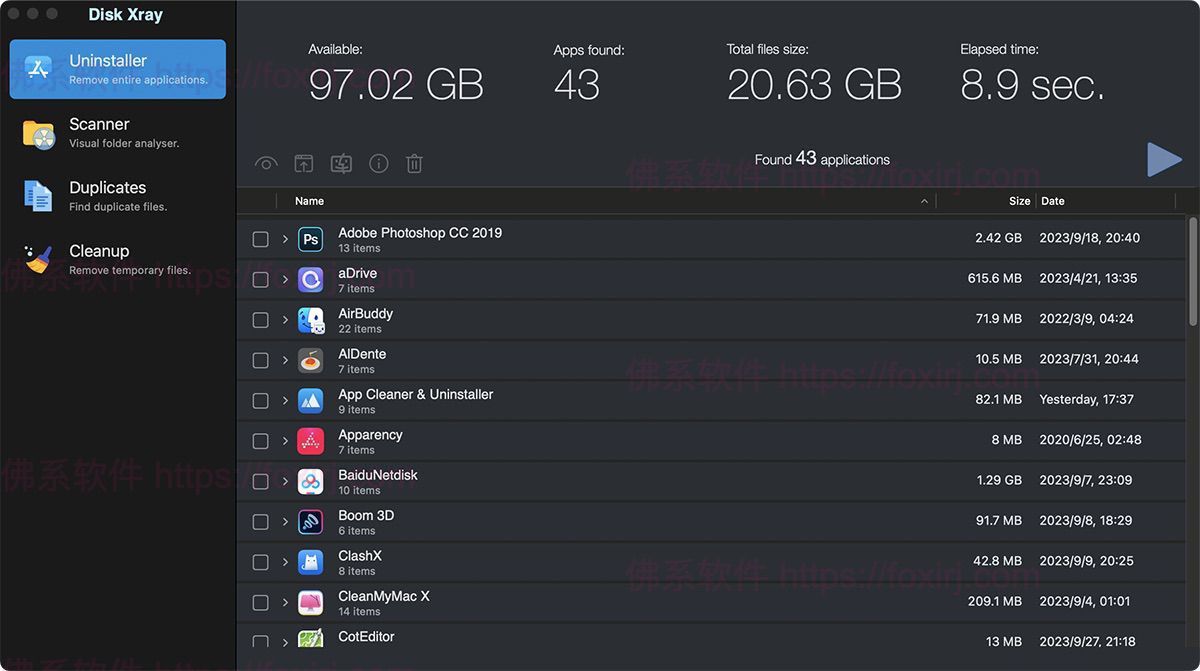The height and width of the screenshot is (671, 1200).
Task: Check the box for aDrive
Action: pyautogui.click(x=260, y=280)
